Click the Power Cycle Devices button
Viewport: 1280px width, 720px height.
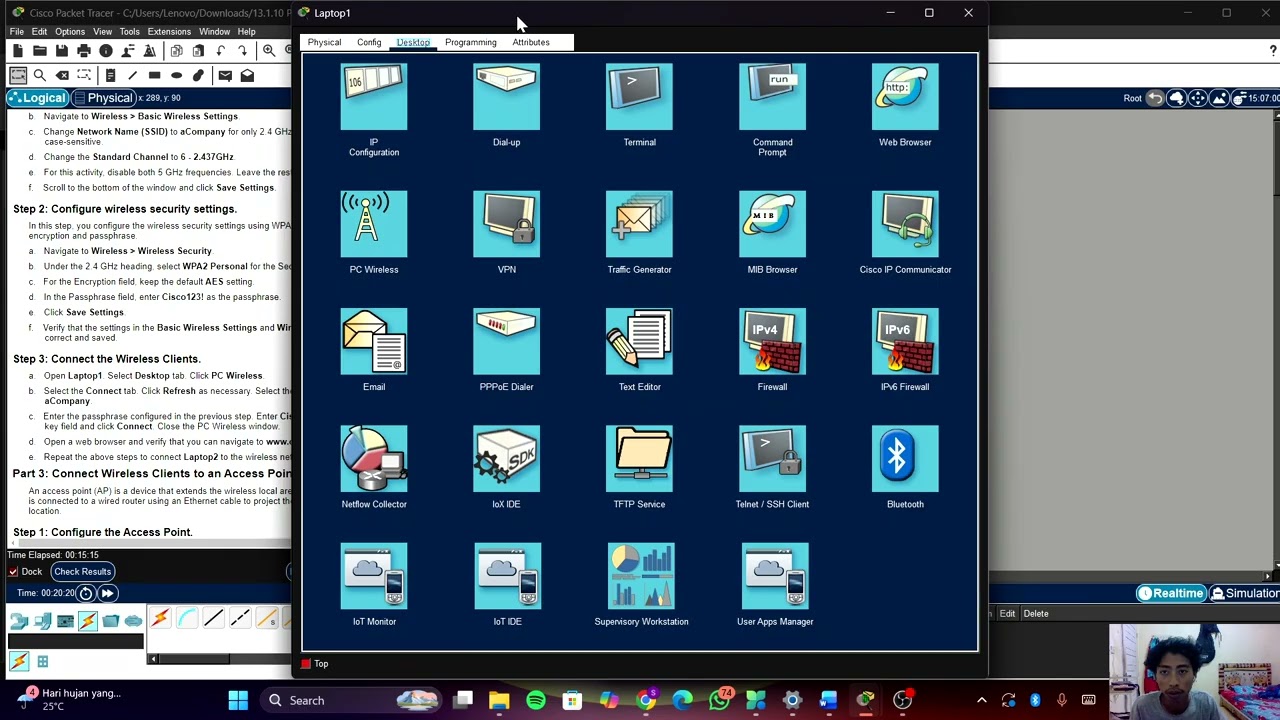pos(85,593)
